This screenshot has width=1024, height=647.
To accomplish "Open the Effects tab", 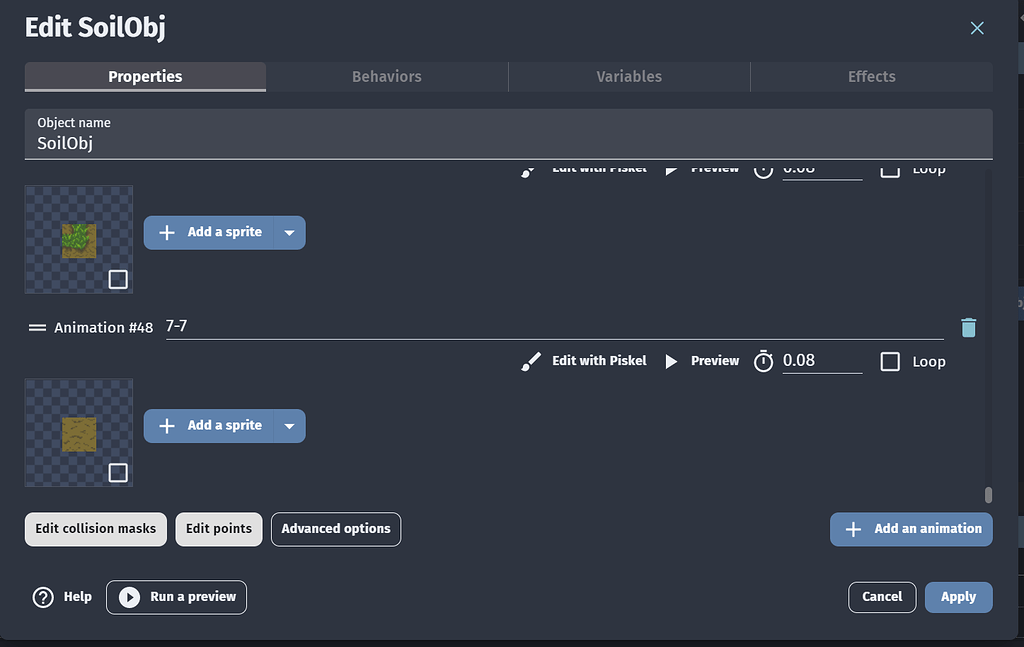I will pos(870,76).
